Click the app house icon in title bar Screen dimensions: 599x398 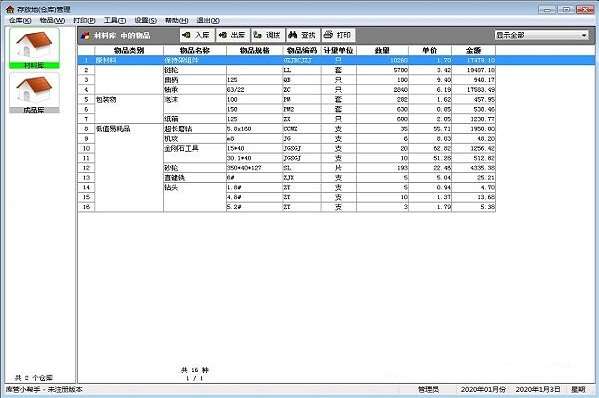10,9
